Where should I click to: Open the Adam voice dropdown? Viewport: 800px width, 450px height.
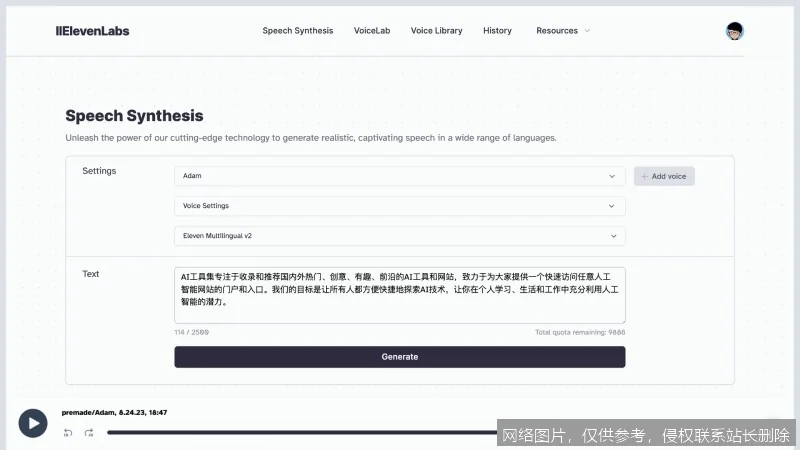click(x=399, y=176)
